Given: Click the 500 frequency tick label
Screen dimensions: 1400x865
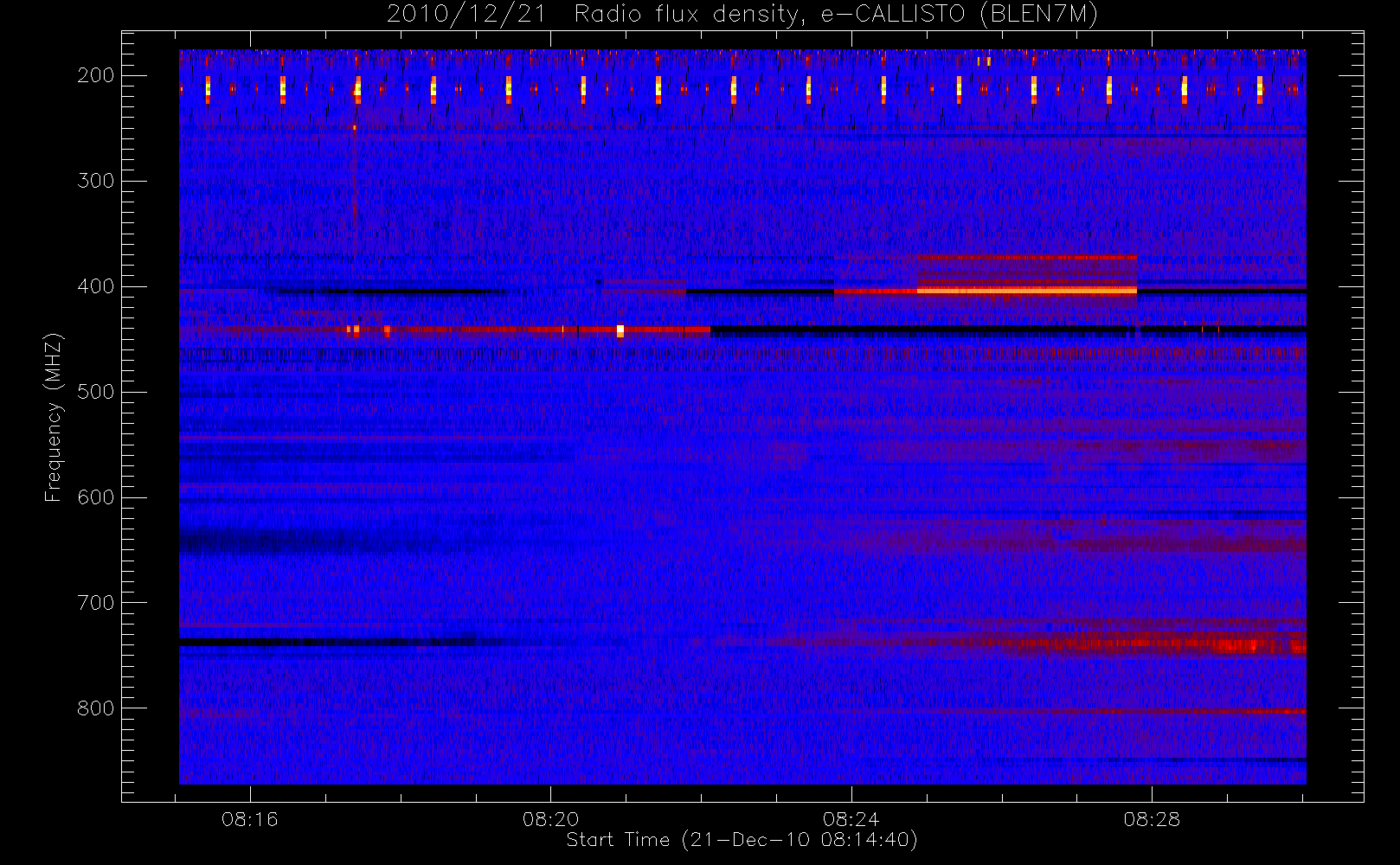Looking at the screenshot, I should coord(96,392).
